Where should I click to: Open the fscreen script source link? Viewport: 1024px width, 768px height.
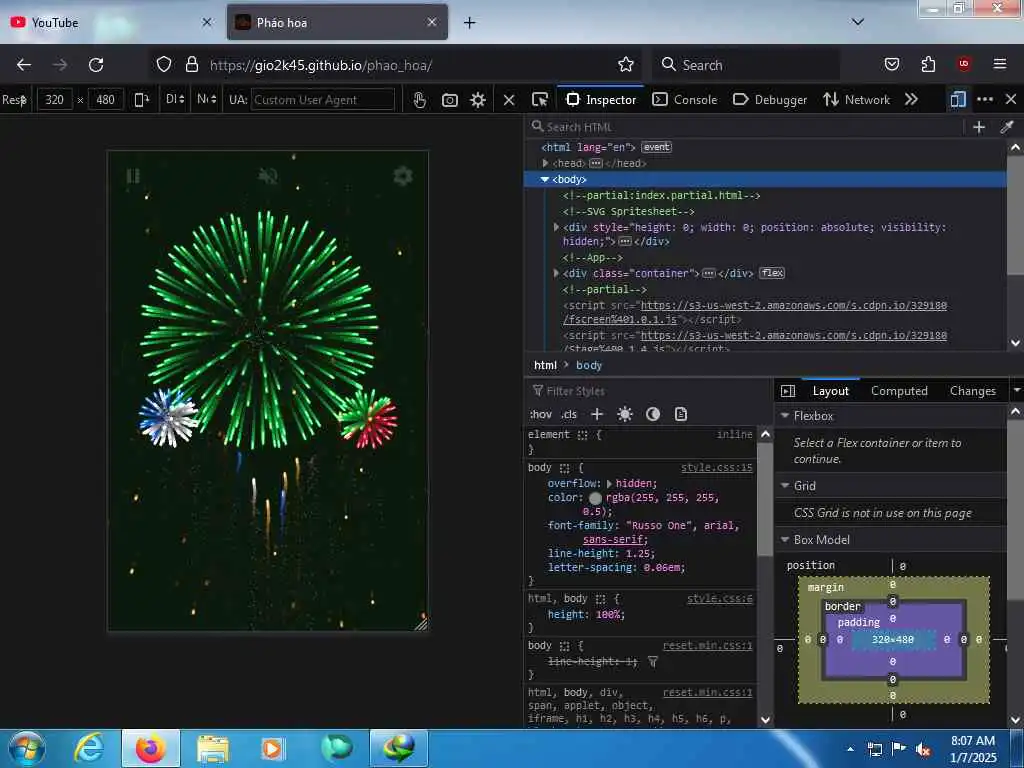coord(754,312)
